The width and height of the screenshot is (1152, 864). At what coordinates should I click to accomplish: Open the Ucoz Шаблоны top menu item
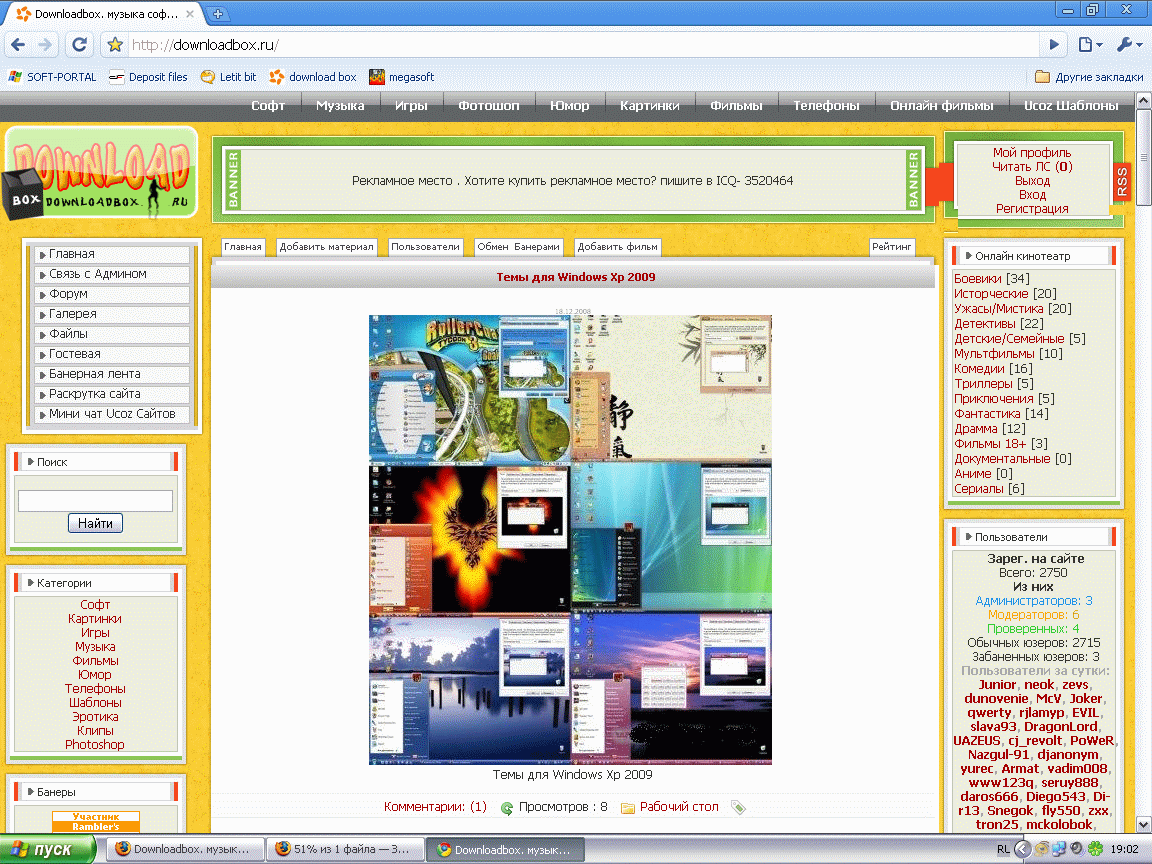coord(1071,106)
